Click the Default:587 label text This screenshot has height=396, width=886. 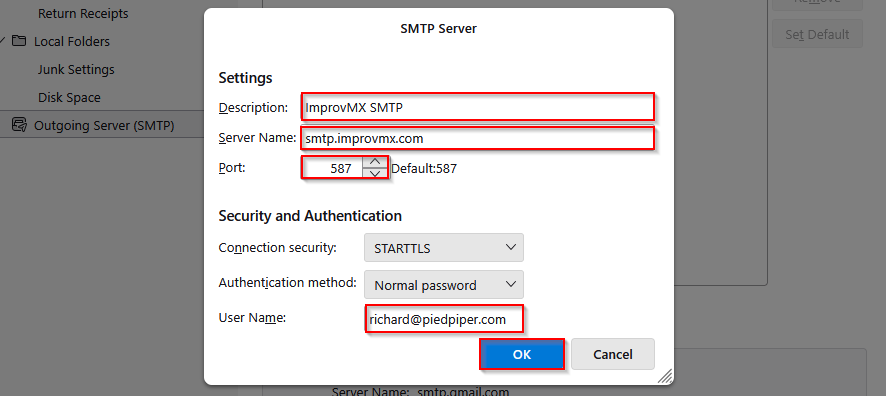424,168
